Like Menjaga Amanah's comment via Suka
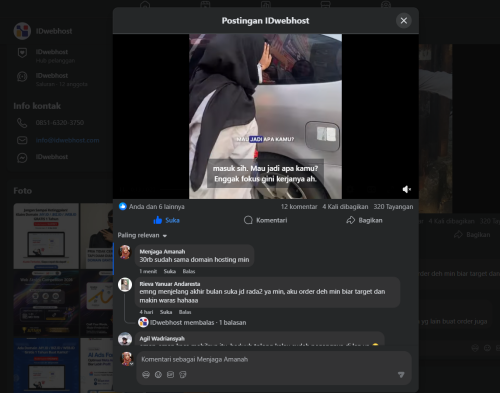The height and width of the screenshot is (393, 500). (170, 271)
